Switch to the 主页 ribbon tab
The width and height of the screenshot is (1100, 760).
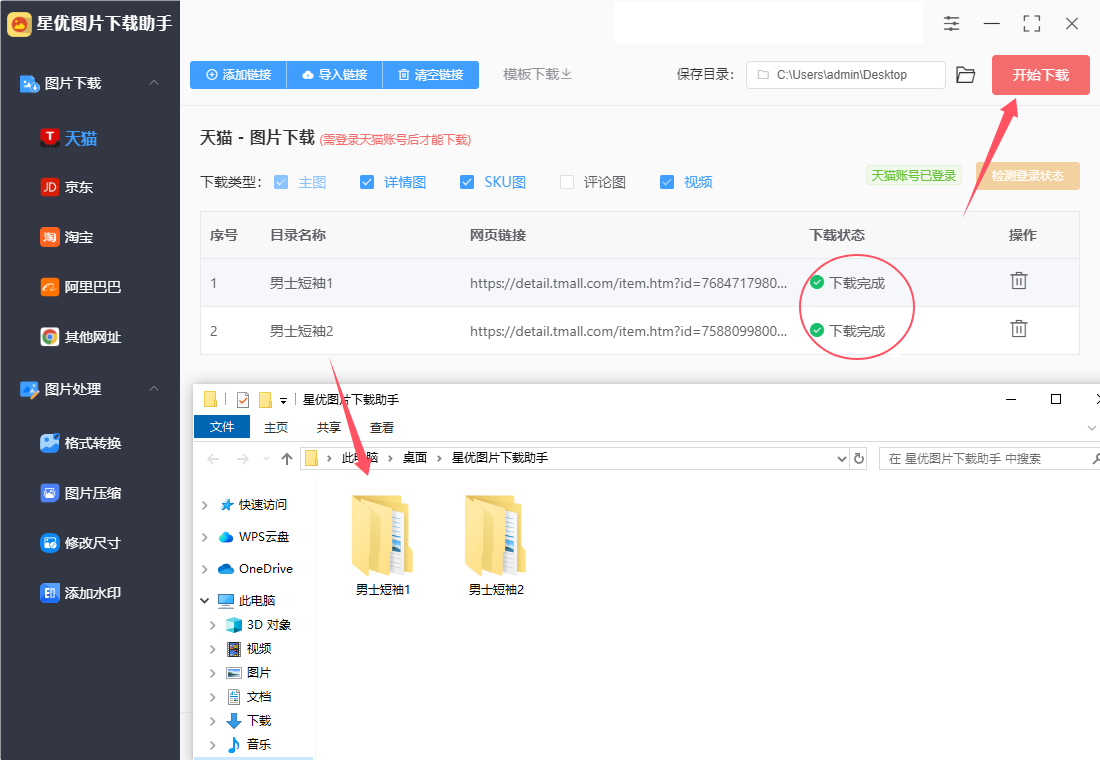pyautogui.click(x=276, y=427)
